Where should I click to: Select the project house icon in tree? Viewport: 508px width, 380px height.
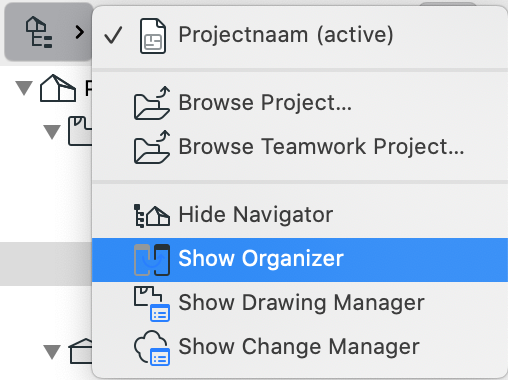(x=58, y=88)
